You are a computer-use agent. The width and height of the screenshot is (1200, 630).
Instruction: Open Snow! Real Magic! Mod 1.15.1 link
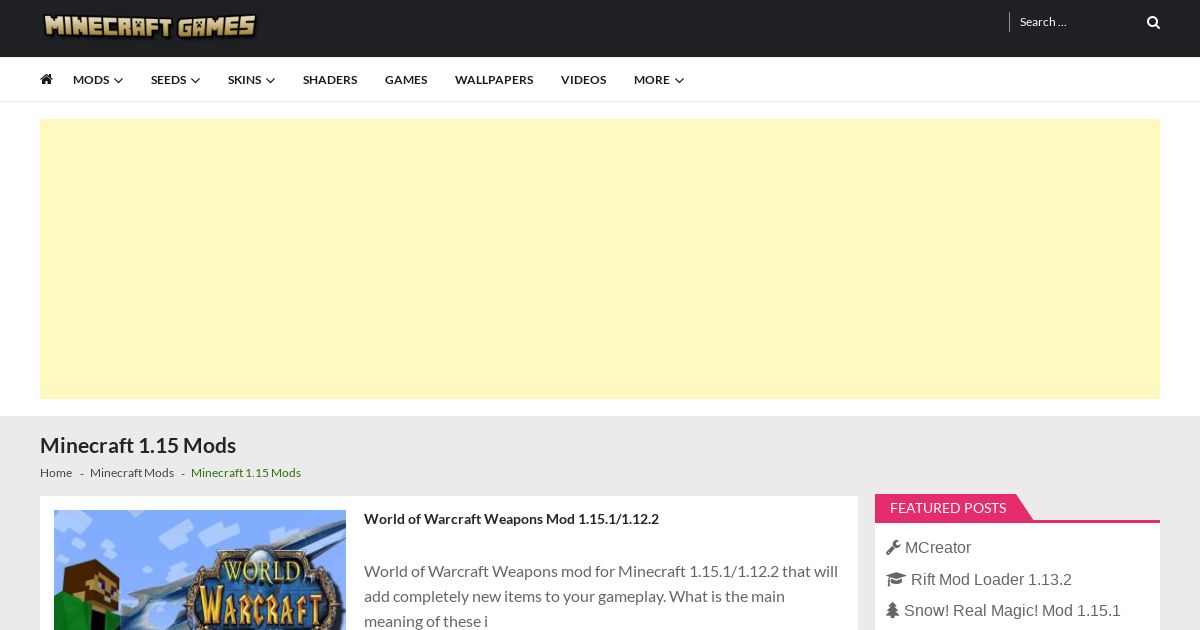tap(1012, 611)
